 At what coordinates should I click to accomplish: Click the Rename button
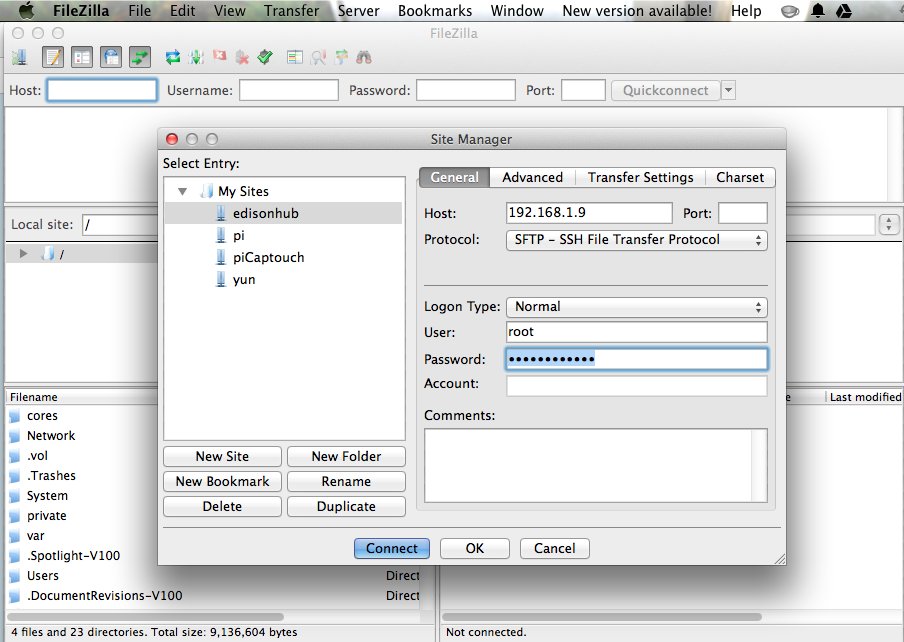(346, 482)
